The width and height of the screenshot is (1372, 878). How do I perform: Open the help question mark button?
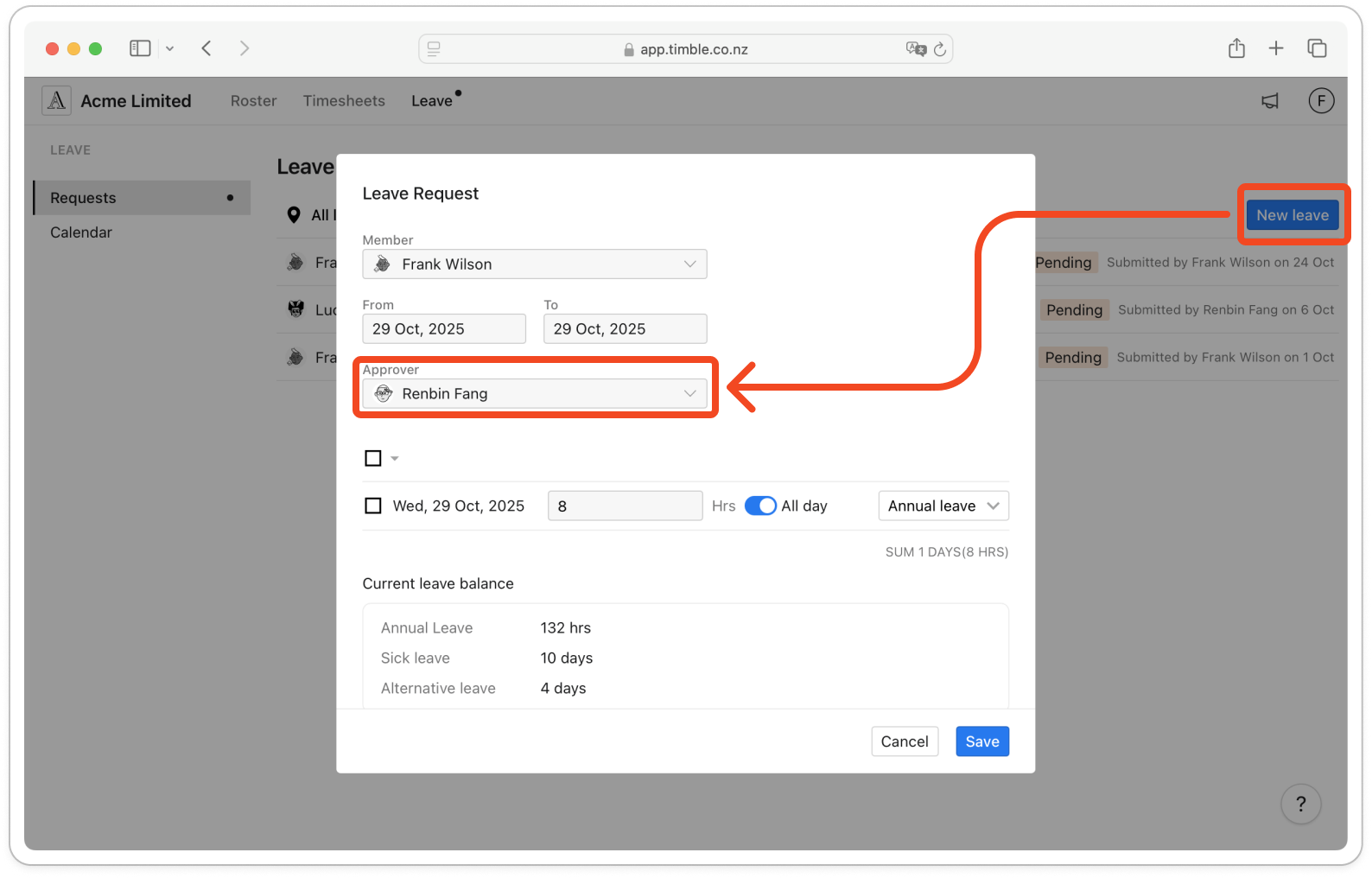click(x=1300, y=805)
